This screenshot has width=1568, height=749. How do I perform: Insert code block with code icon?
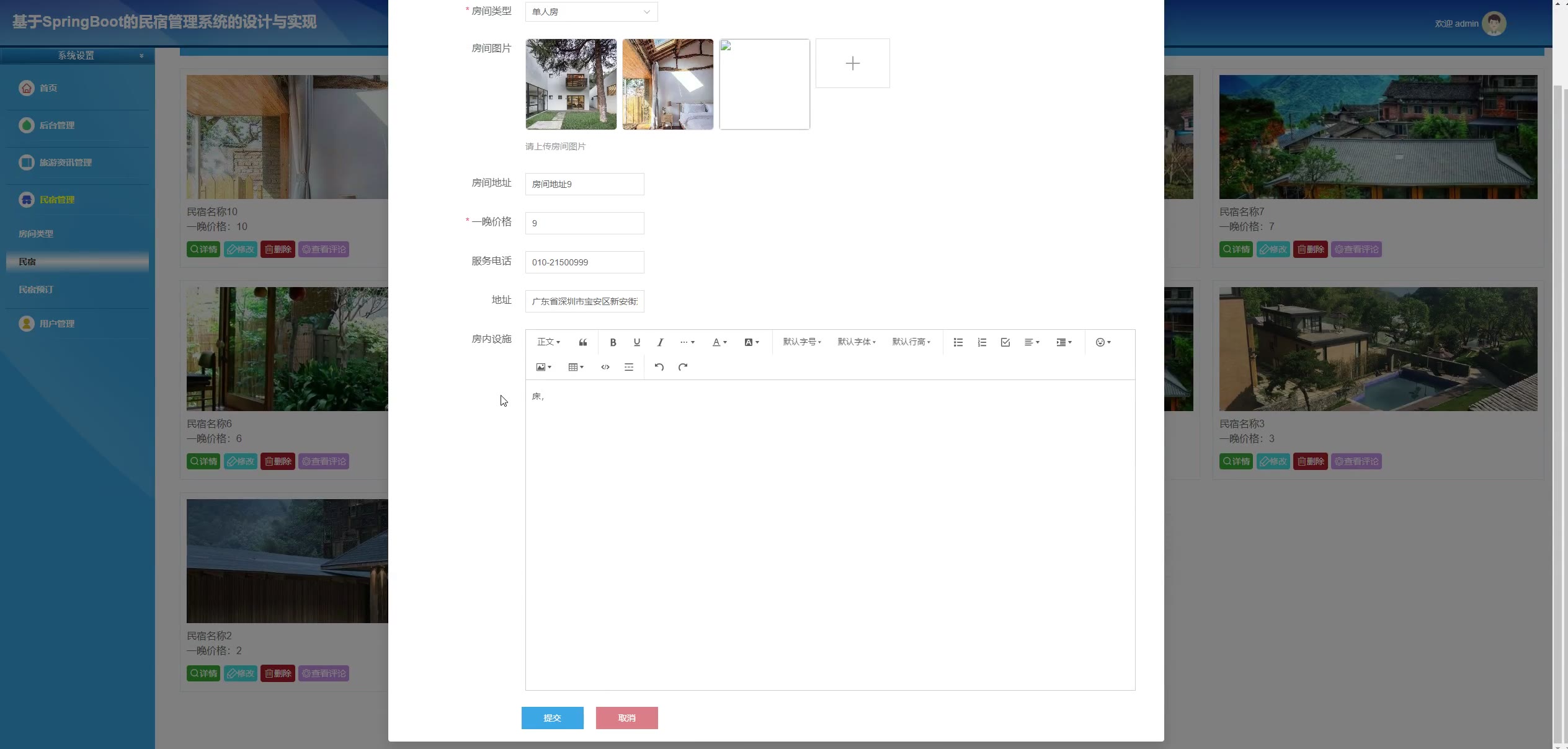click(x=605, y=367)
